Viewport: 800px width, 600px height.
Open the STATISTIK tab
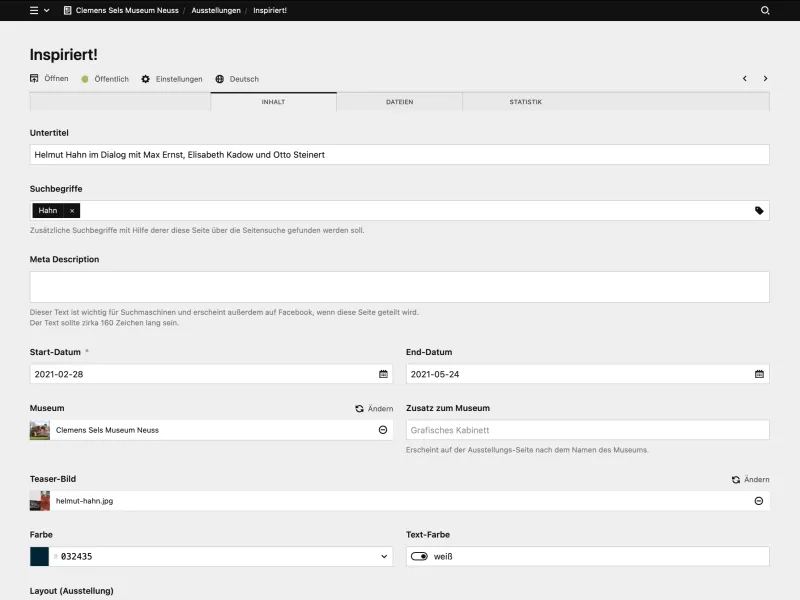[527, 101]
